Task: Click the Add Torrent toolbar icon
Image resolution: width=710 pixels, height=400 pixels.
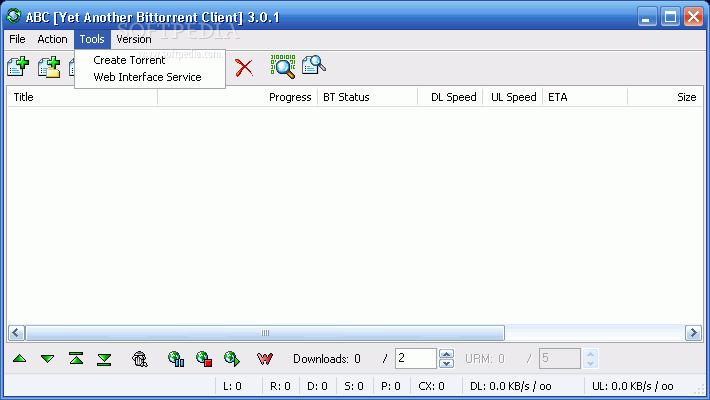Action: pyautogui.click(x=18, y=66)
